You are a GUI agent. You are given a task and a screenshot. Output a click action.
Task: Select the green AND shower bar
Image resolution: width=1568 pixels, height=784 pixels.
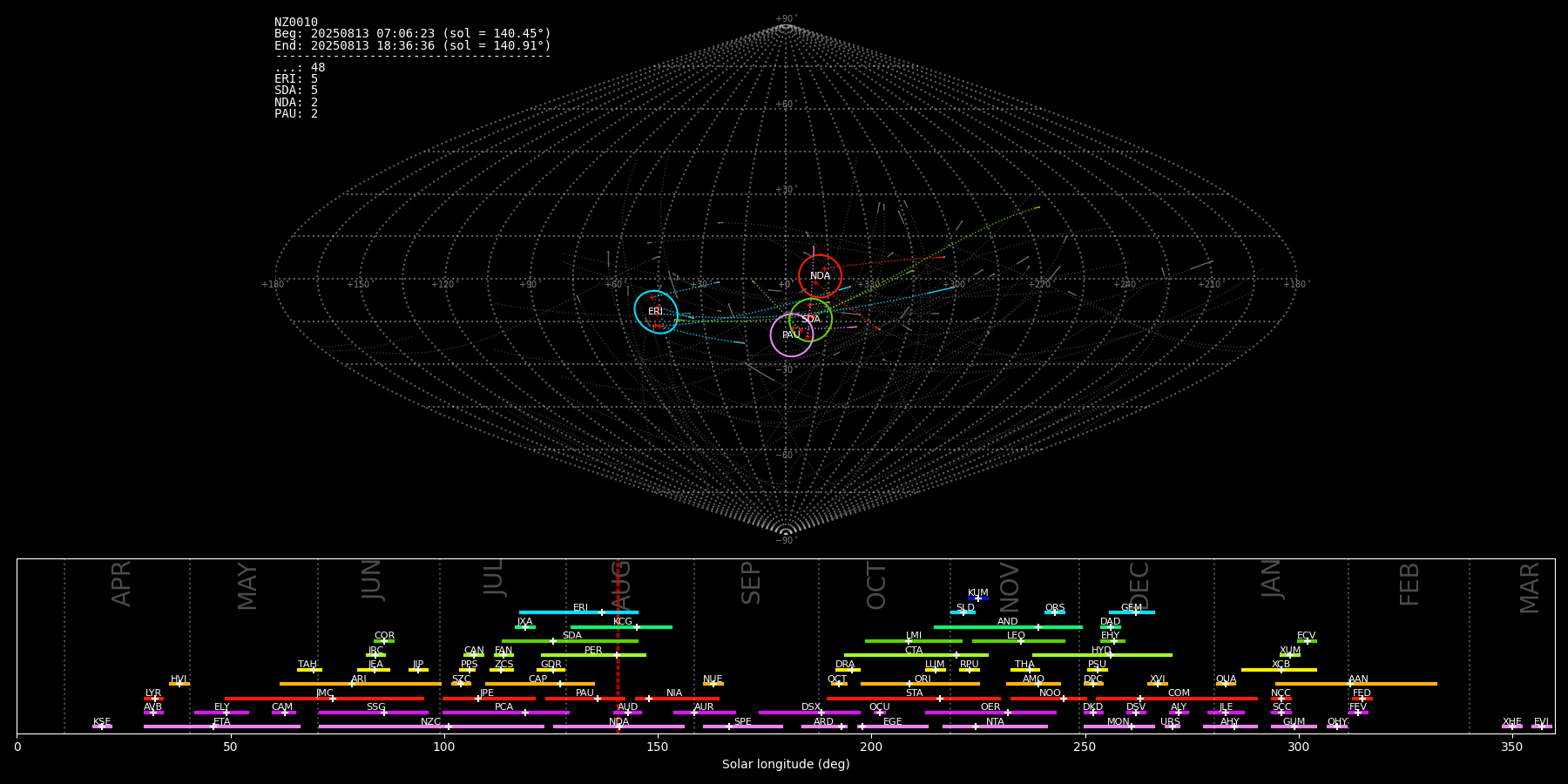coord(1008,627)
